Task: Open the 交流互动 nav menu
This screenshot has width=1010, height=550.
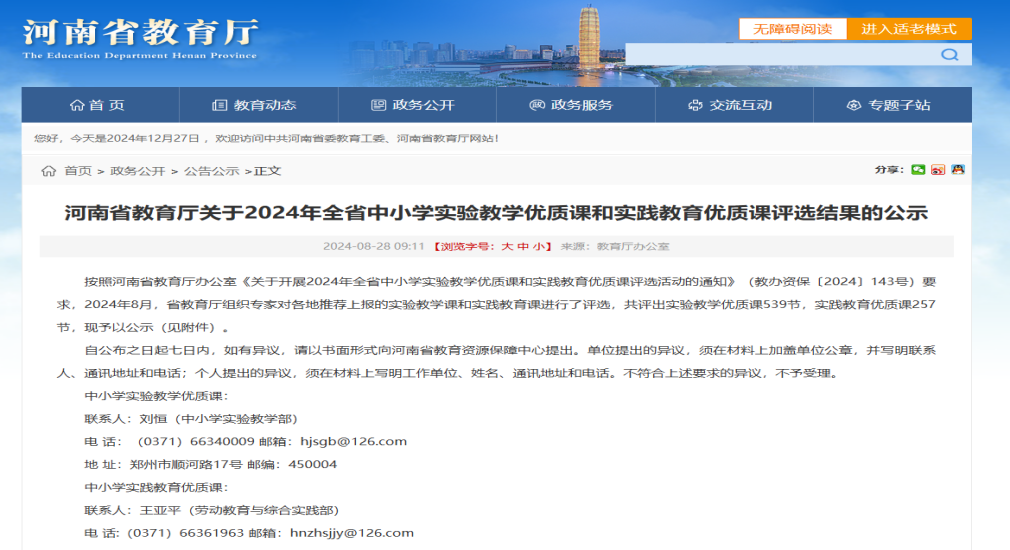Action: point(730,105)
